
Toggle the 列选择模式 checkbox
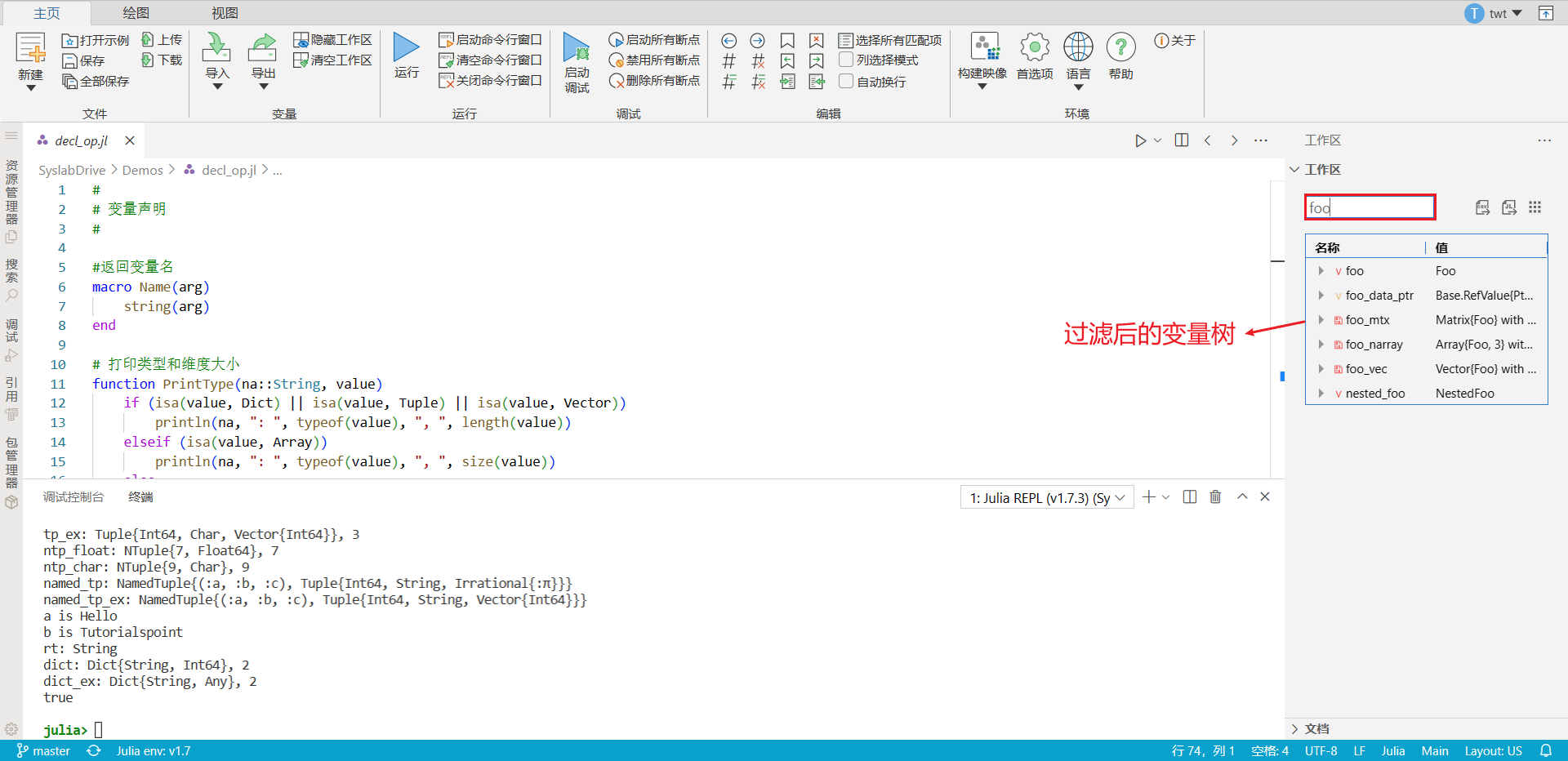click(x=846, y=60)
